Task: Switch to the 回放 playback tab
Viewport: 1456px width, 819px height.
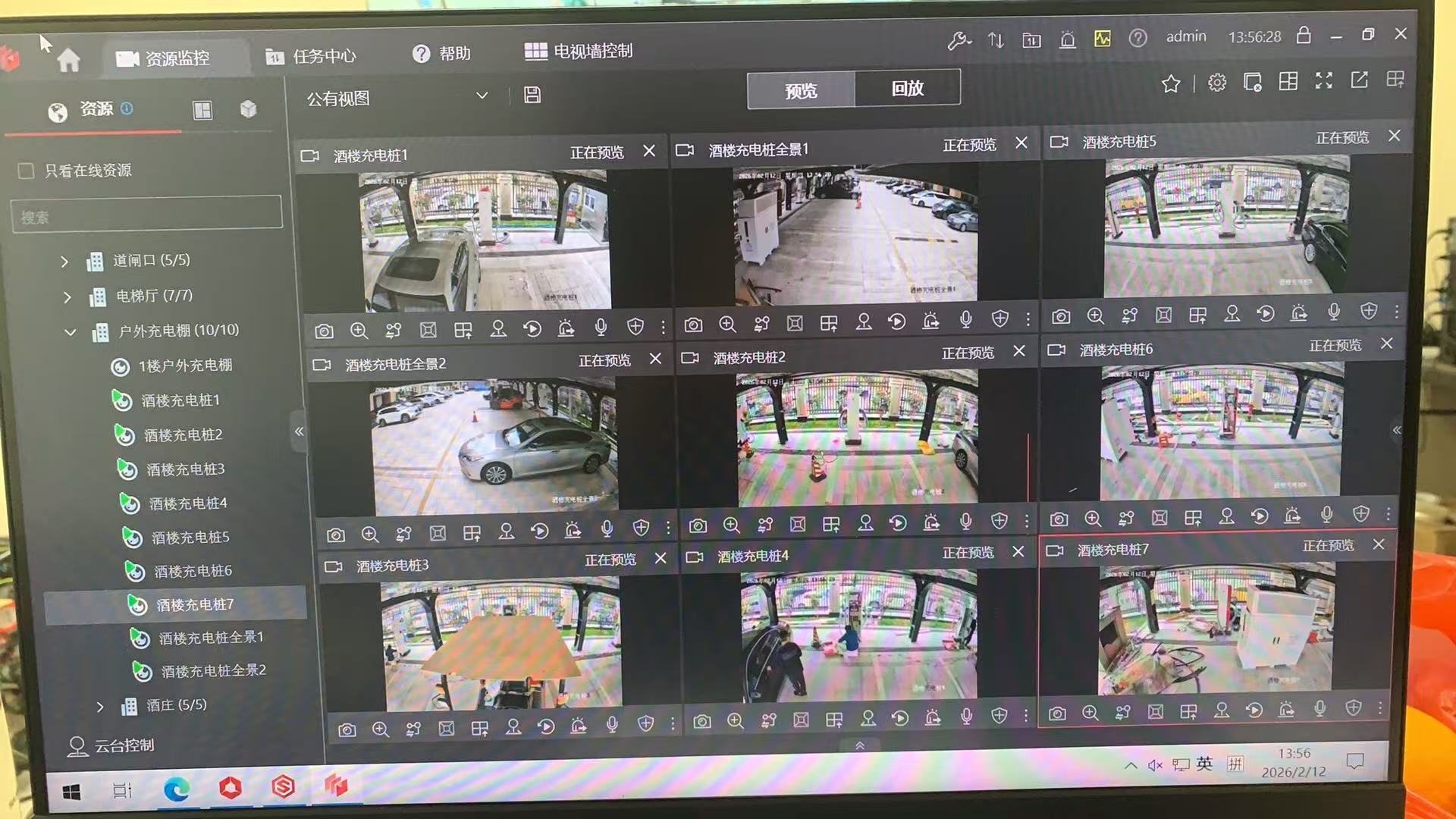Action: tap(908, 89)
